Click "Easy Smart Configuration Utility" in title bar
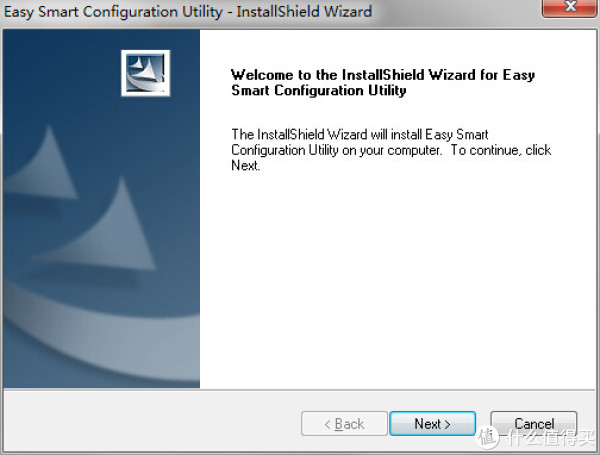Screen dimensions: 600x455 pos(113,12)
